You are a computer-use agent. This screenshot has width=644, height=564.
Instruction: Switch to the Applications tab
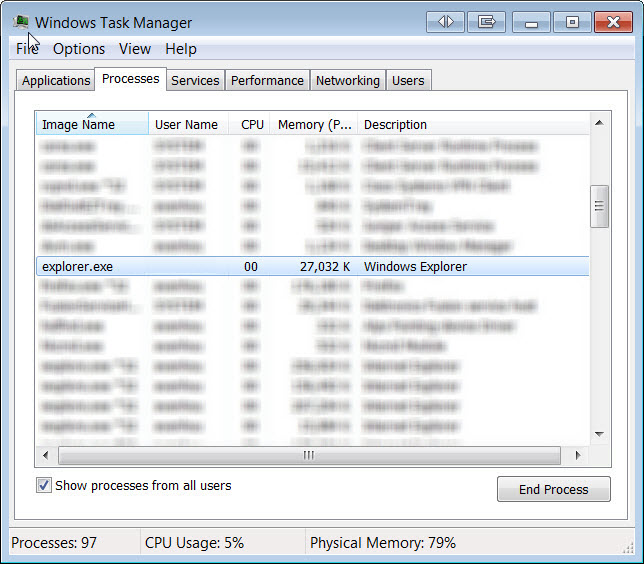(x=56, y=81)
